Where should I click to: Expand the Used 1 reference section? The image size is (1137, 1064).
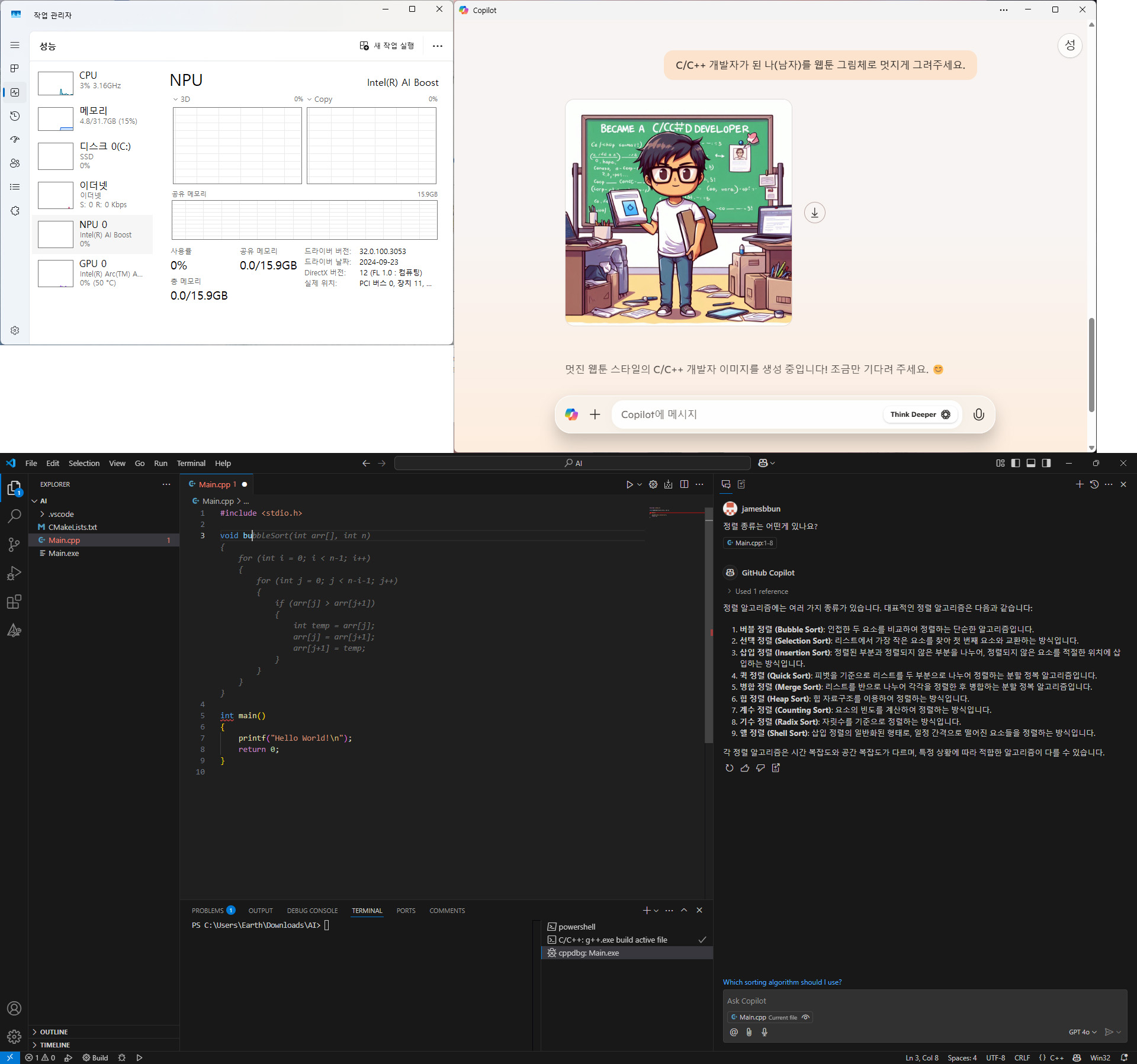(x=757, y=592)
